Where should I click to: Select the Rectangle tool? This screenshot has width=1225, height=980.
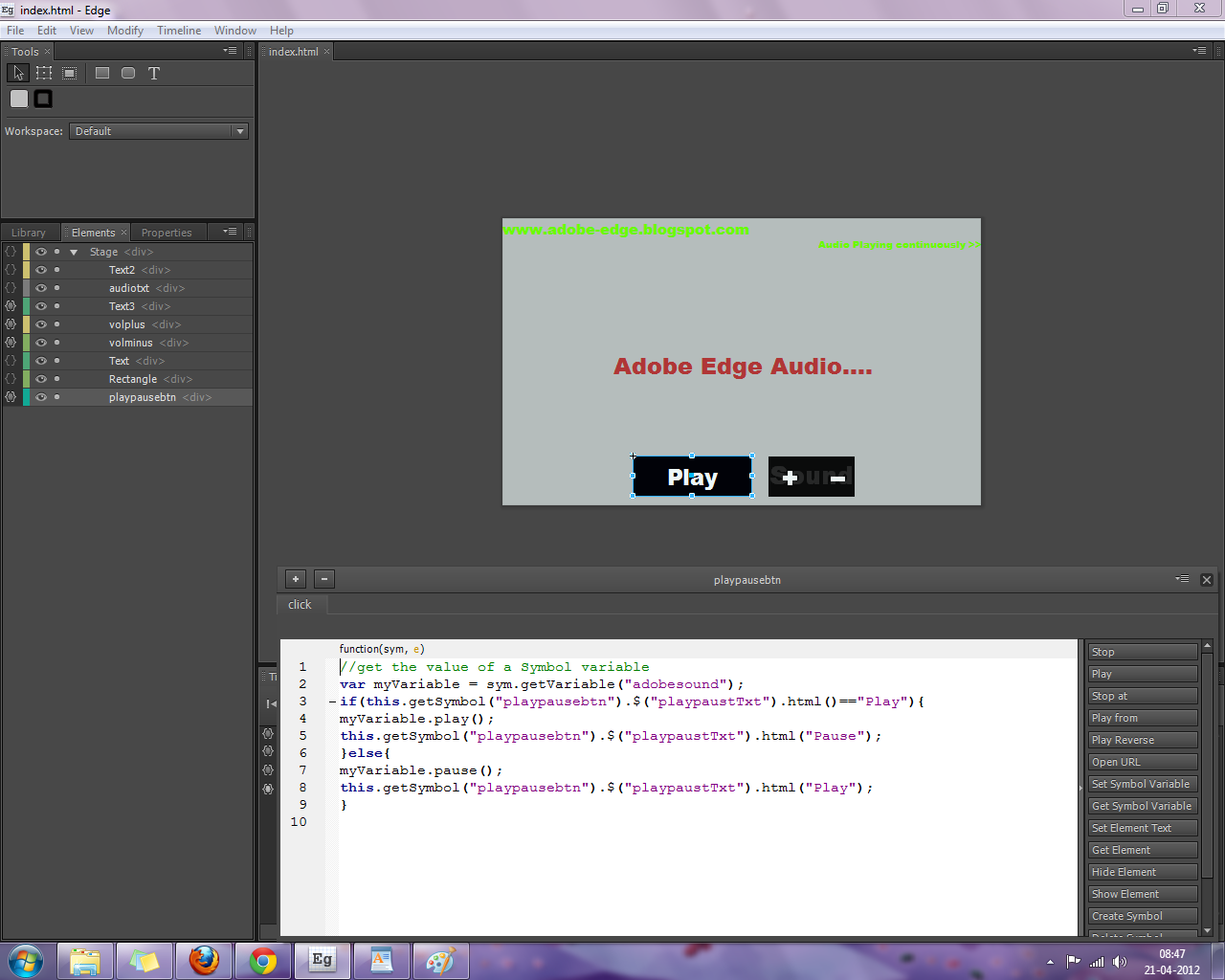[101, 73]
